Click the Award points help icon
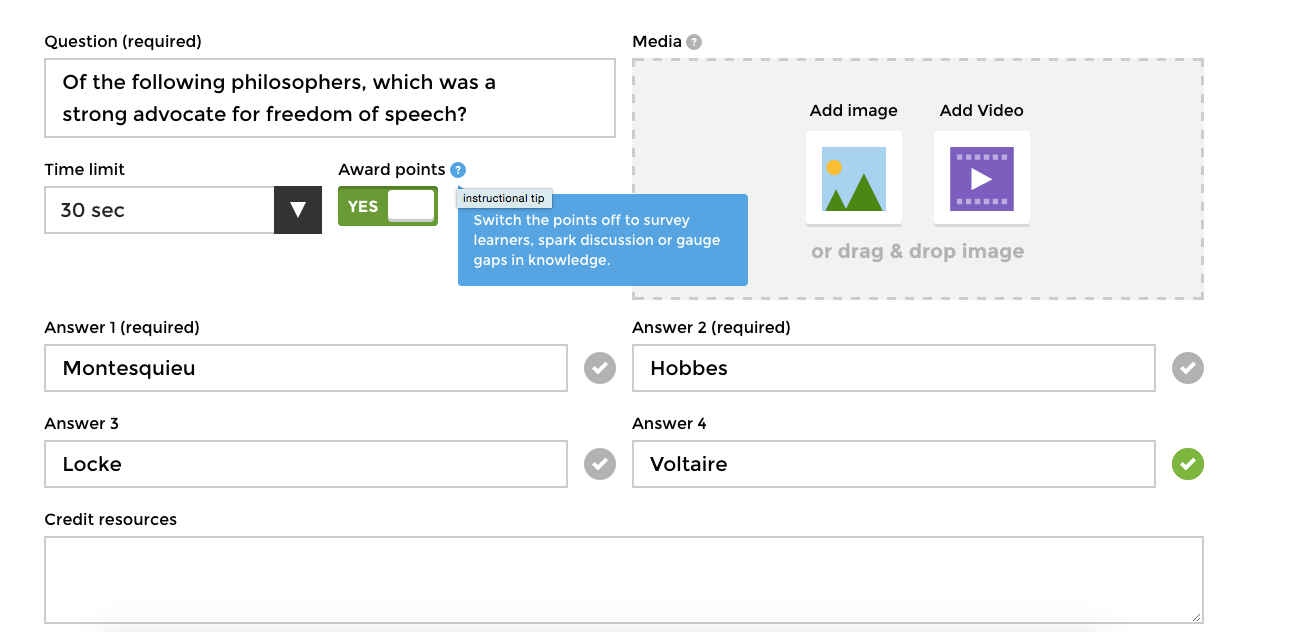 click(457, 170)
